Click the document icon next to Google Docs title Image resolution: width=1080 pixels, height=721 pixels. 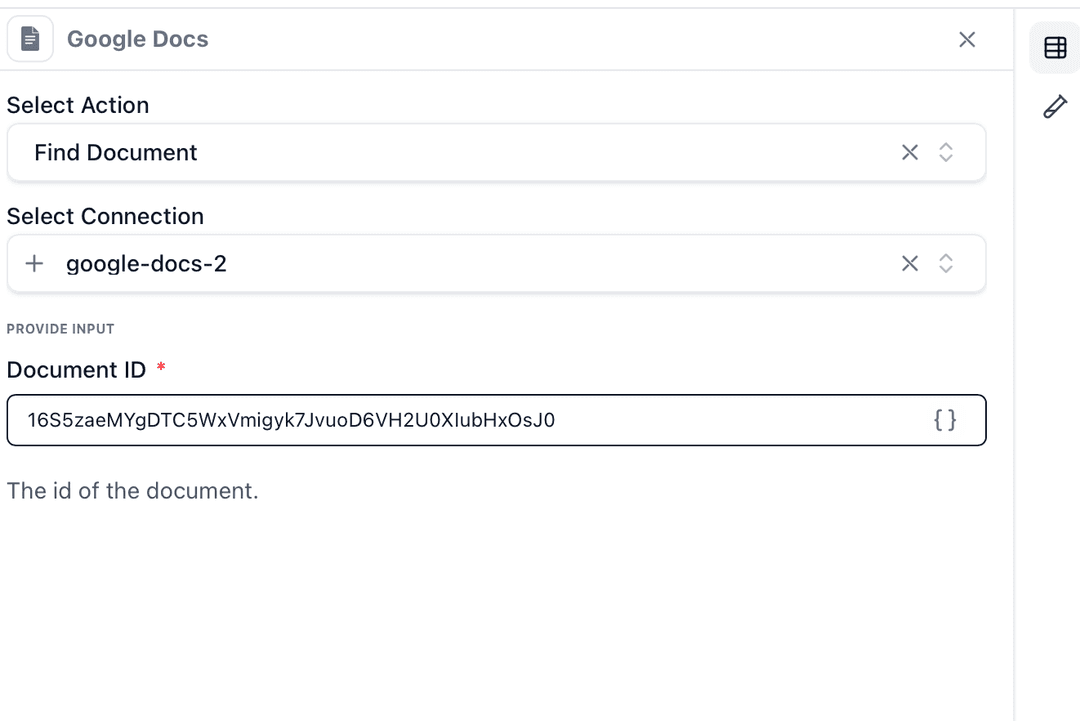(30, 38)
